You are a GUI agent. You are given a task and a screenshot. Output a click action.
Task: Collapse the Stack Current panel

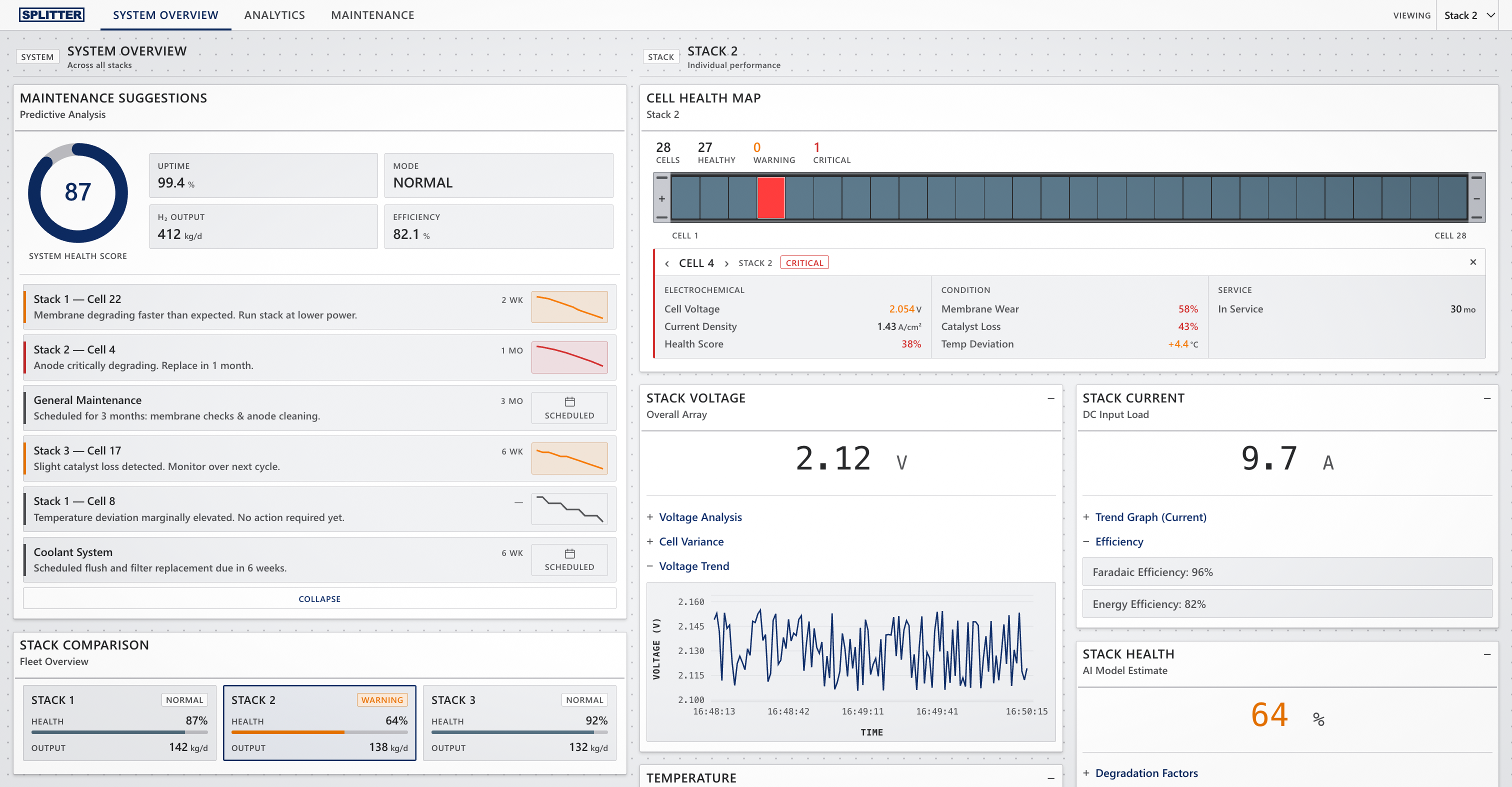[1487, 398]
